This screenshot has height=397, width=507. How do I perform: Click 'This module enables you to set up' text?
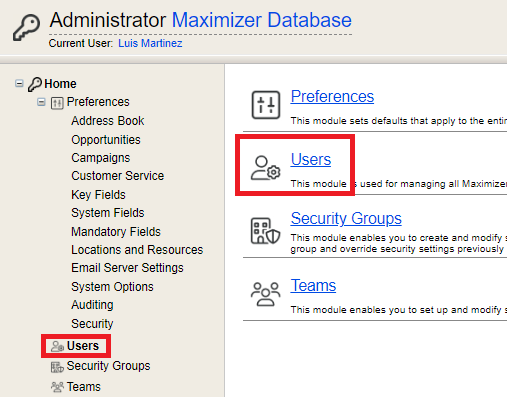click(x=399, y=310)
